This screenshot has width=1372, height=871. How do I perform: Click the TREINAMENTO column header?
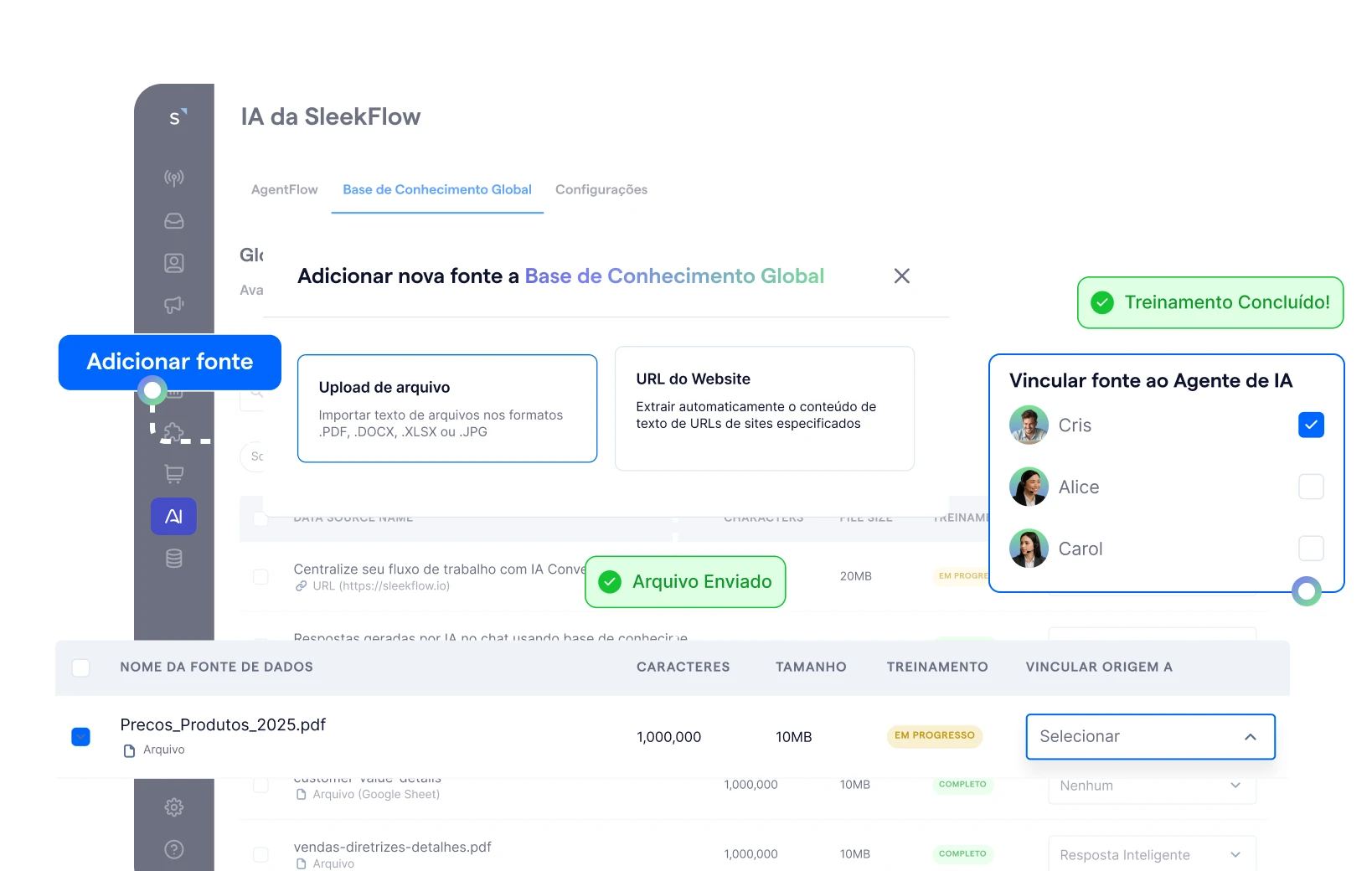pyautogui.click(x=937, y=667)
